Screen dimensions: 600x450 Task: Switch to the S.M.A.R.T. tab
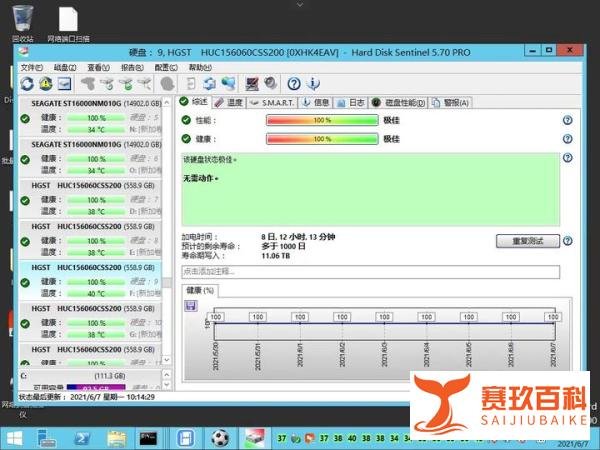(272, 103)
